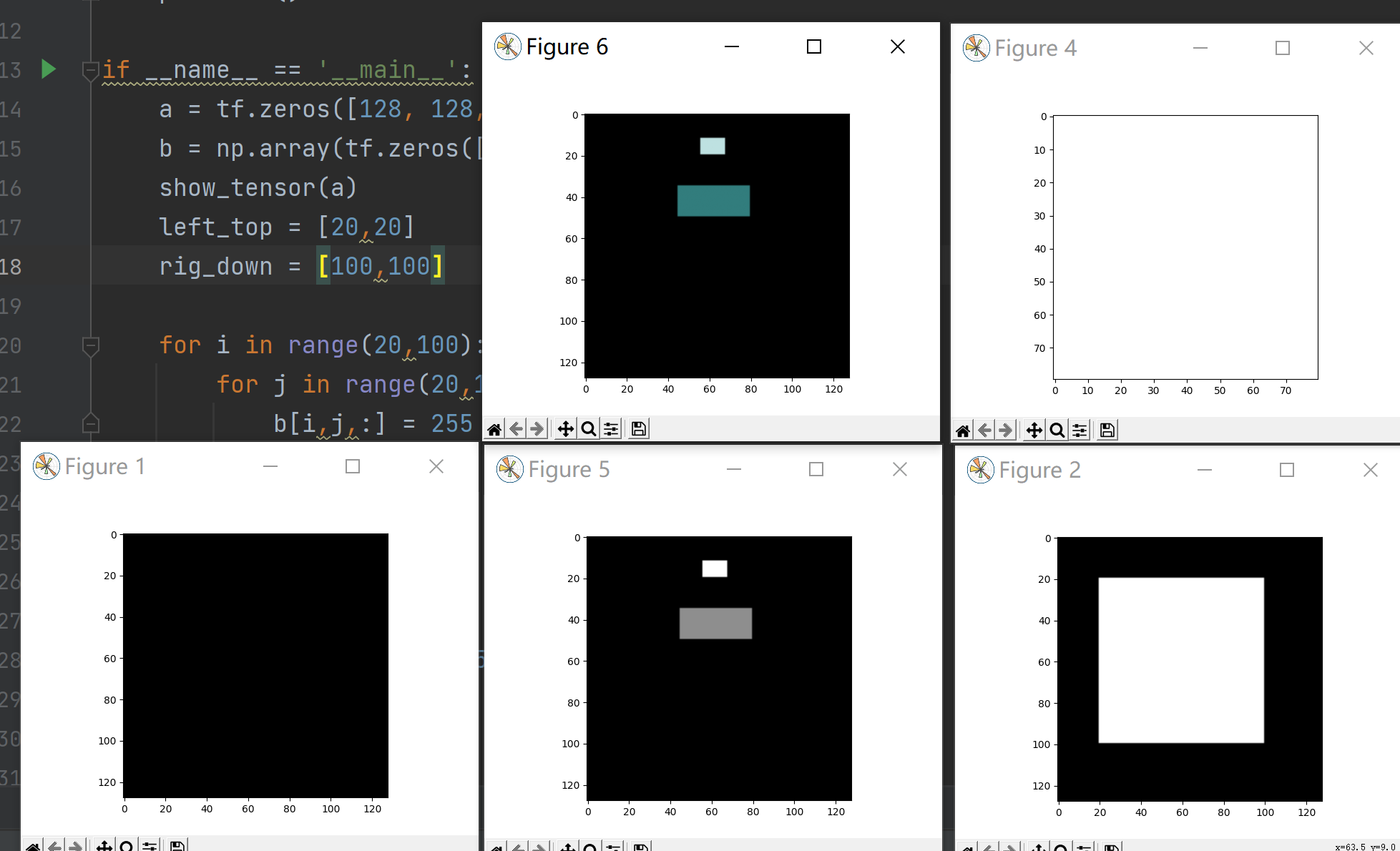Maximize the Figure 1 window
Viewport: 1400px width, 851px height.
pyautogui.click(x=353, y=466)
